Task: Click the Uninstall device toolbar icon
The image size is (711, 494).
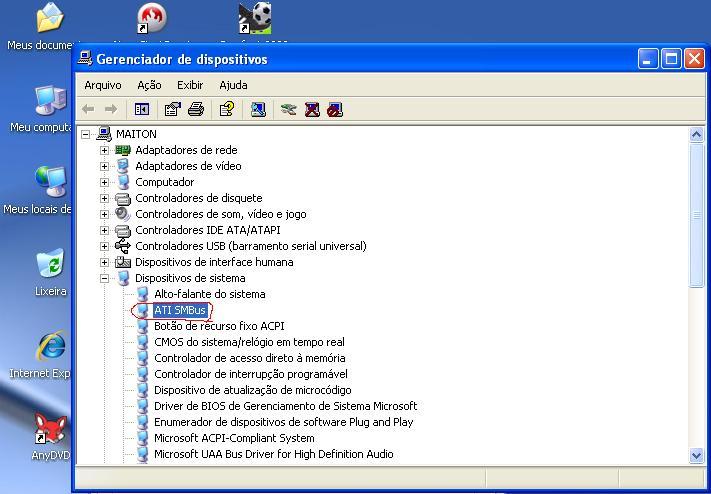Action: [312, 109]
